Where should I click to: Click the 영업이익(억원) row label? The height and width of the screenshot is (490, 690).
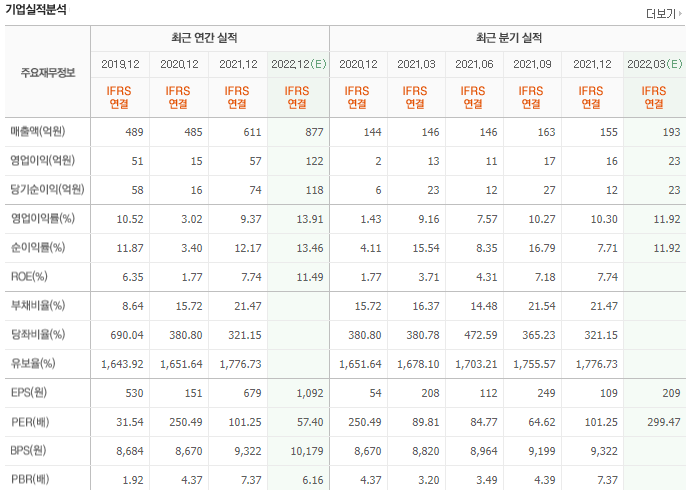tap(43, 161)
